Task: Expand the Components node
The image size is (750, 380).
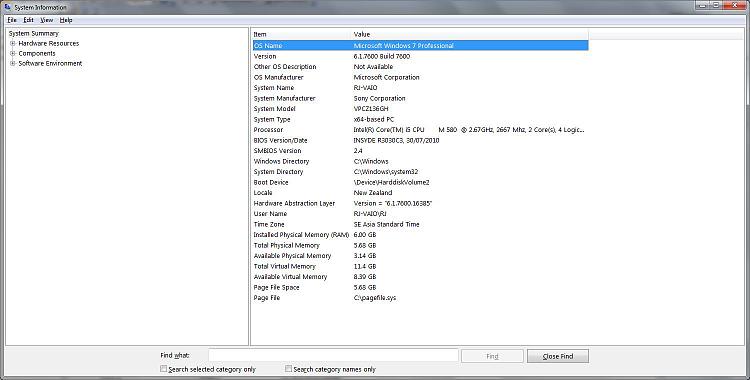Action: [13, 54]
